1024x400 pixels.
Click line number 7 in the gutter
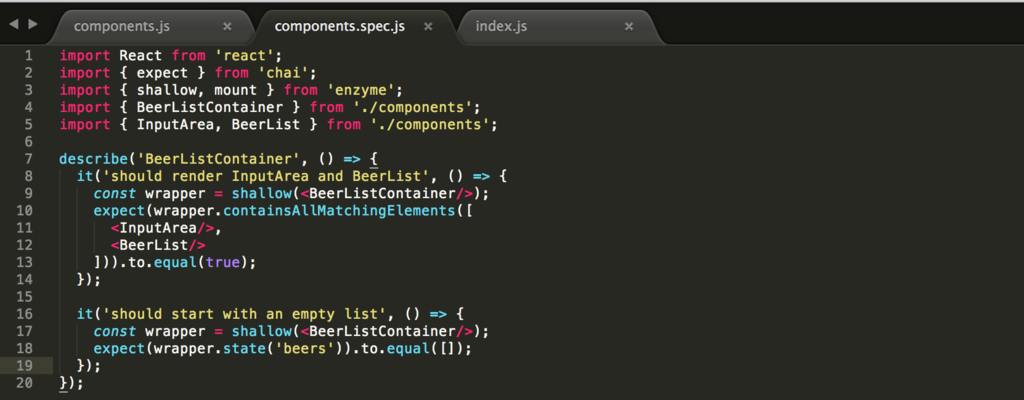tap(29, 159)
